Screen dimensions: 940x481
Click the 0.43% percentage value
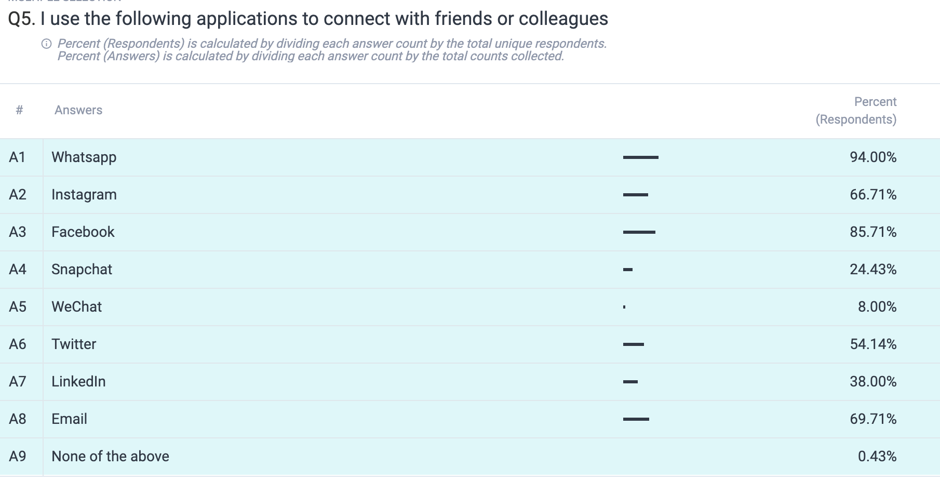tap(877, 456)
